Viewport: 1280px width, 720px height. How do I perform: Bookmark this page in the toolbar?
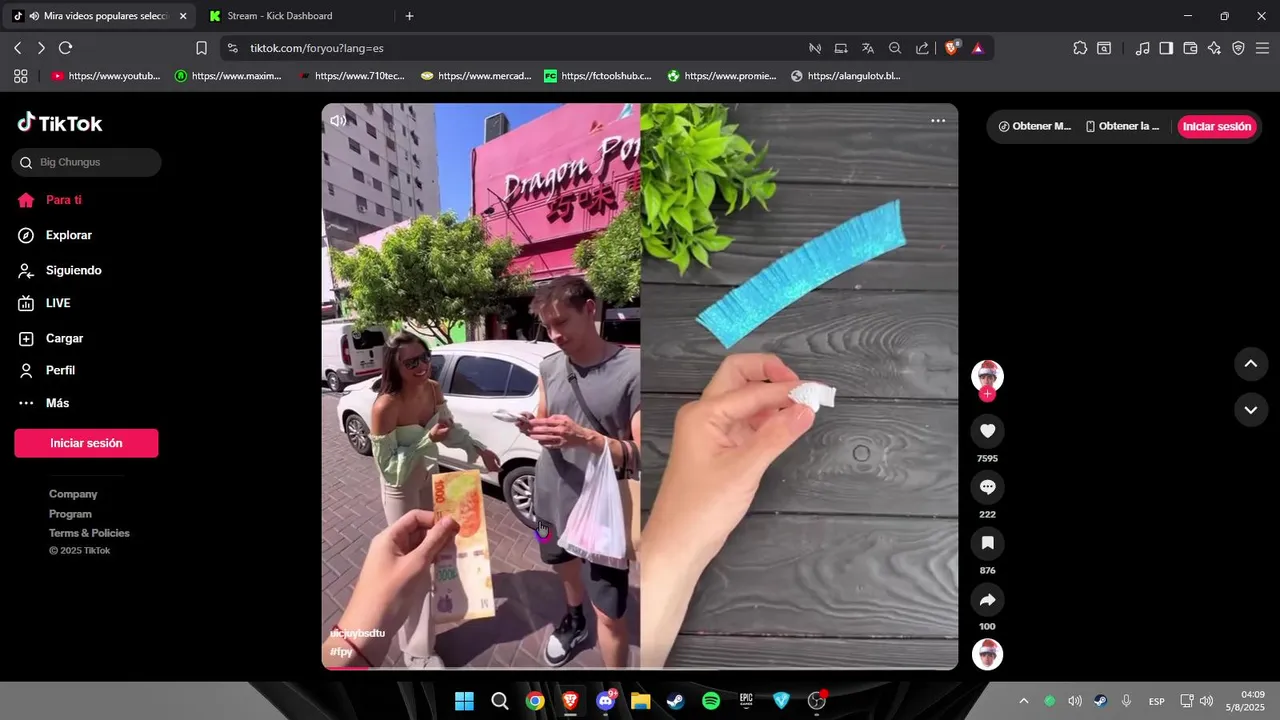pos(201,48)
